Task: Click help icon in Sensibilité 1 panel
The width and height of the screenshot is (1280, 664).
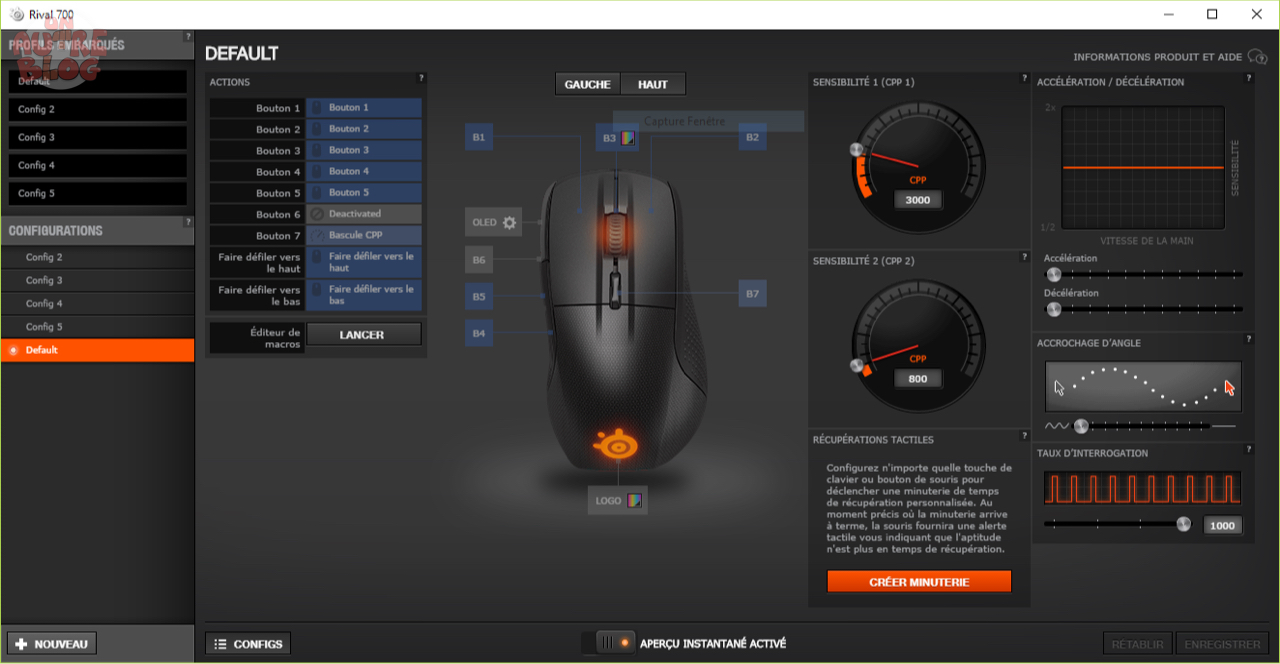Action: coord(1025,78)
